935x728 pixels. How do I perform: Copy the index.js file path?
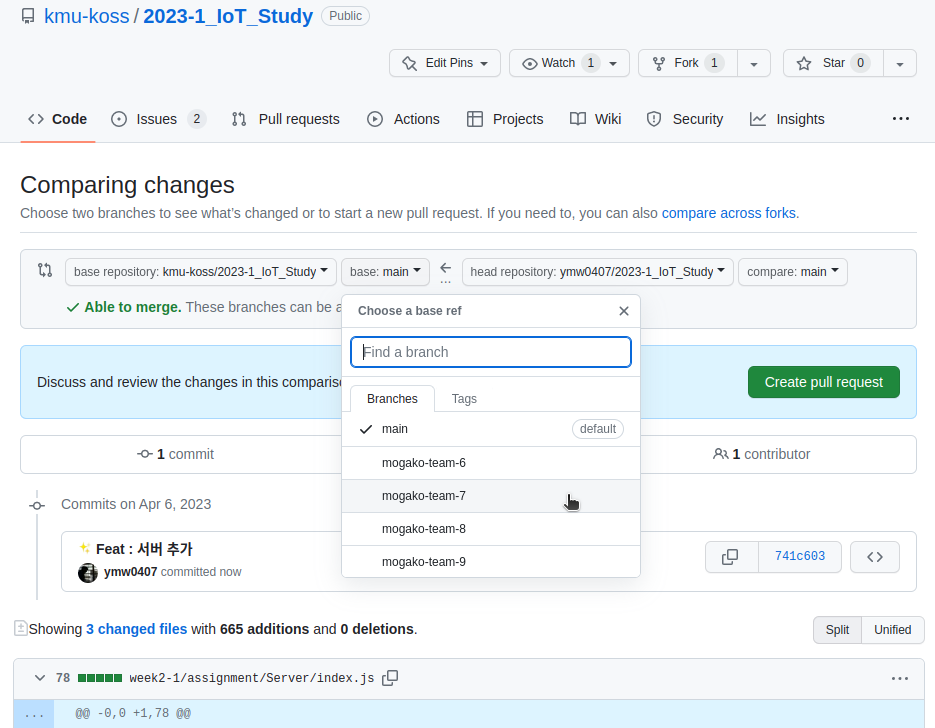point(390,679)
